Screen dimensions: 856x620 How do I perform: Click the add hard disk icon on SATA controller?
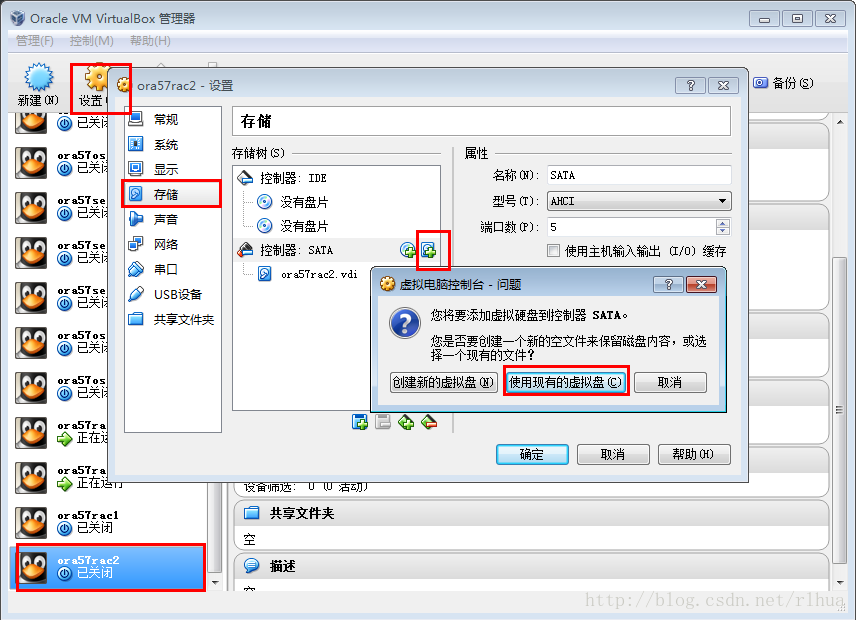click(x=429, y=251)
